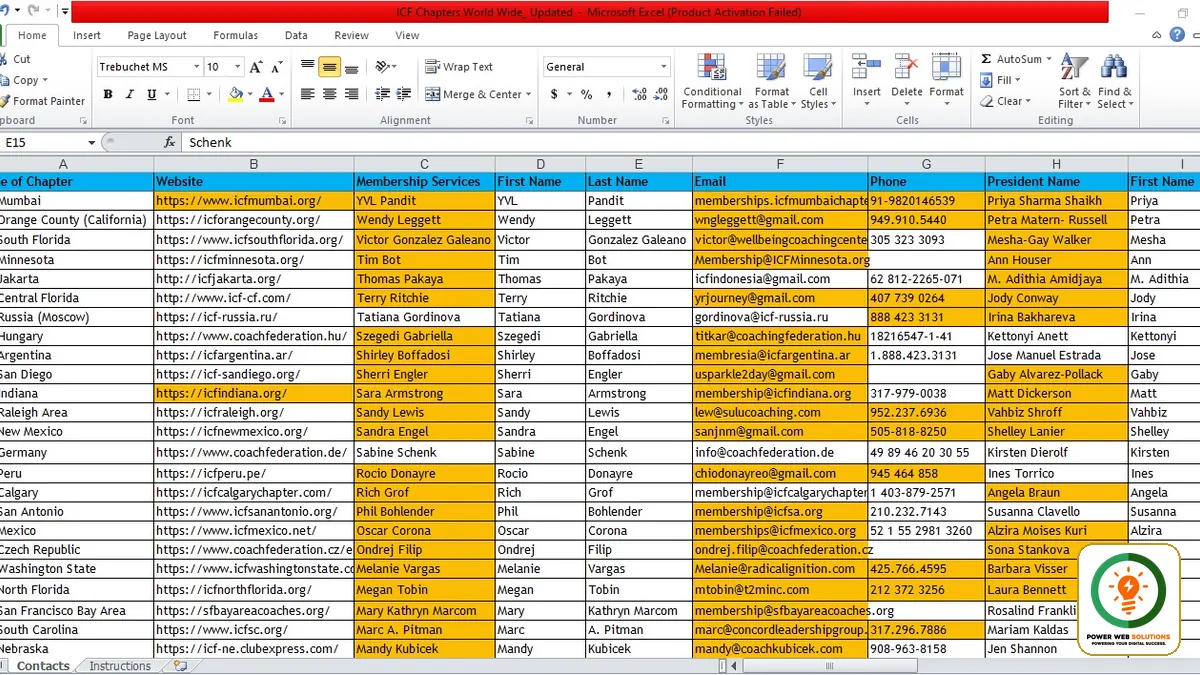
Task: Open Conditional Formatting
Action: point(712,82)
